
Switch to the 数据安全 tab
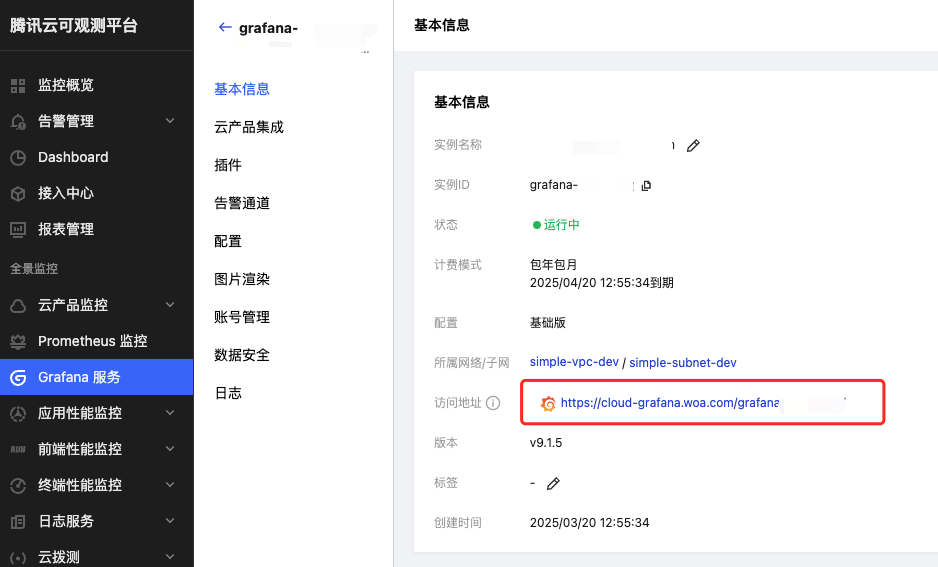pyautogui.click(x=242, y=355)
